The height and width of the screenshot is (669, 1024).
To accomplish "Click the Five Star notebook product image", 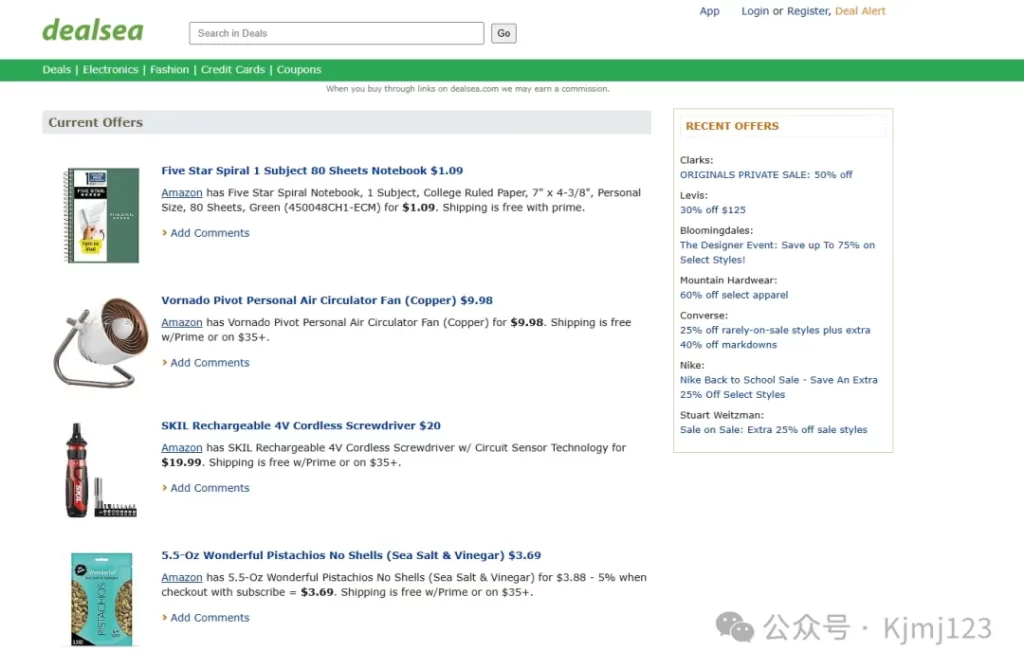I will [101, 215].
